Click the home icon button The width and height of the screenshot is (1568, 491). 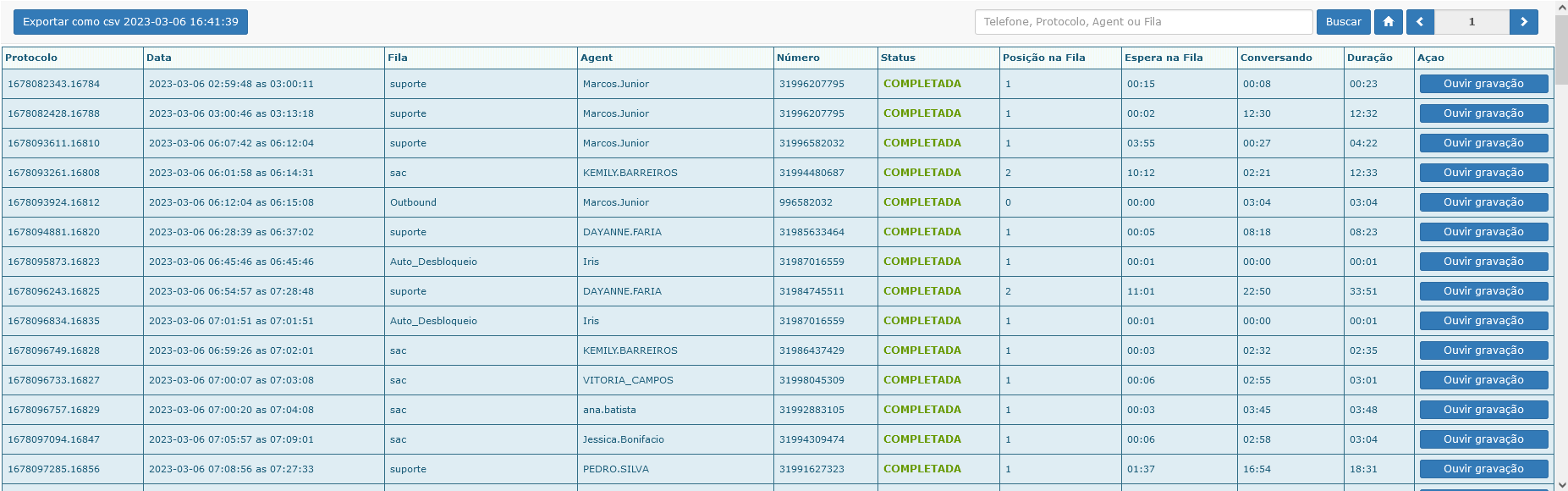(x=1388, y=22)
